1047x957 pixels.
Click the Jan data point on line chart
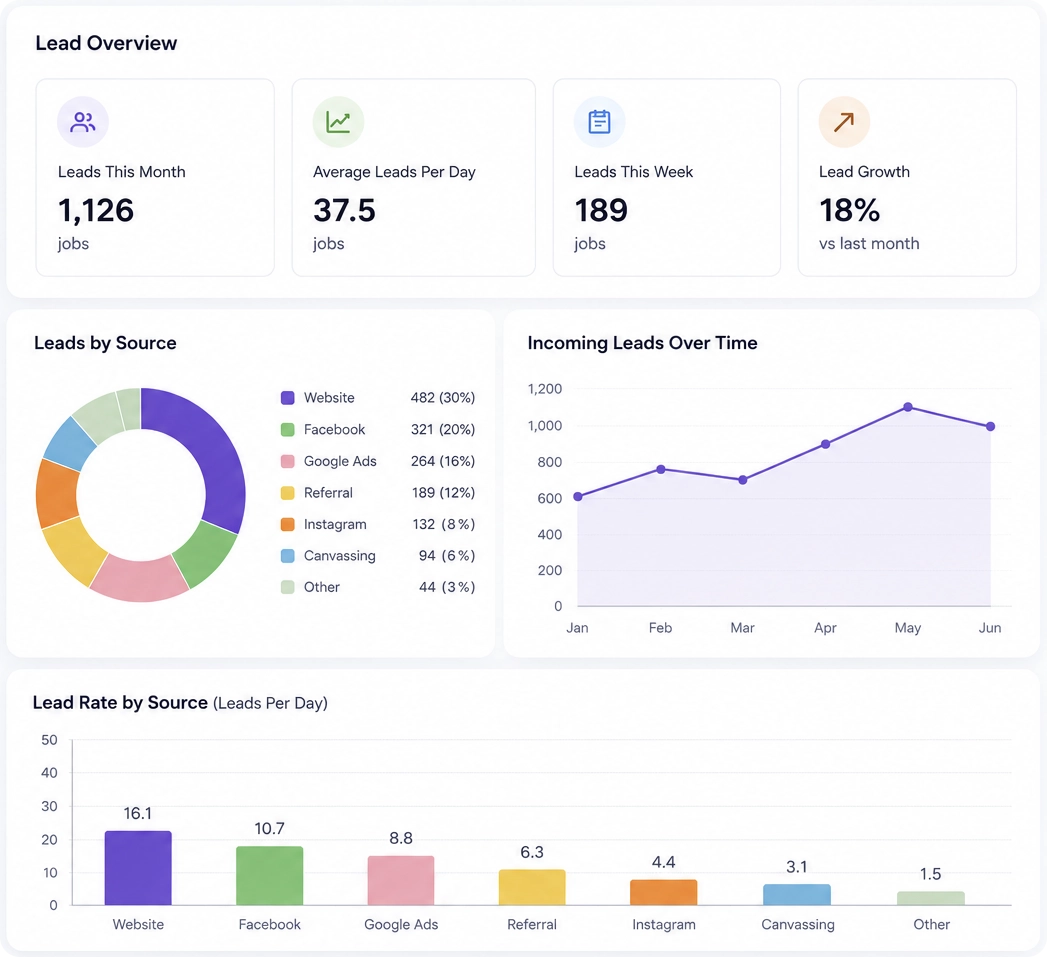tap(578, 497)
